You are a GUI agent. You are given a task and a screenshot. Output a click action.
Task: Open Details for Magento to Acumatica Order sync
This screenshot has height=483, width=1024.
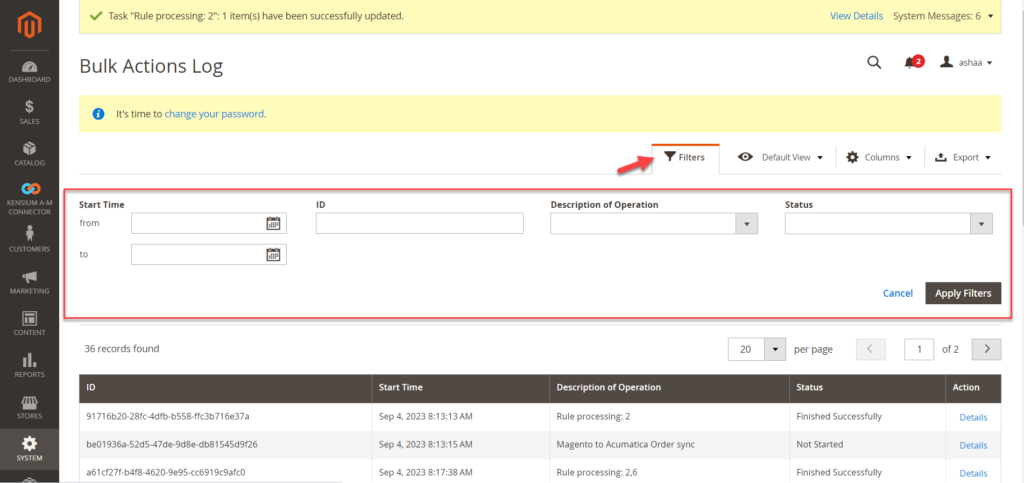click(x=973, y=445)
